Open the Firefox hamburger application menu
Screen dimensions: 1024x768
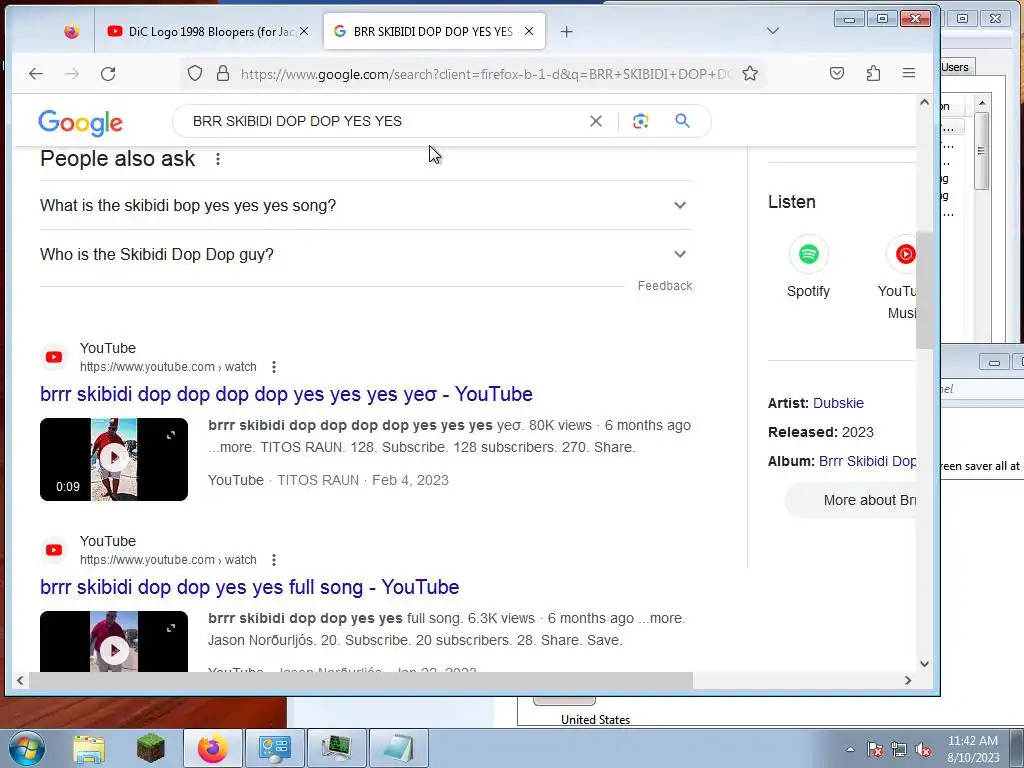click(x=908, y=73)
